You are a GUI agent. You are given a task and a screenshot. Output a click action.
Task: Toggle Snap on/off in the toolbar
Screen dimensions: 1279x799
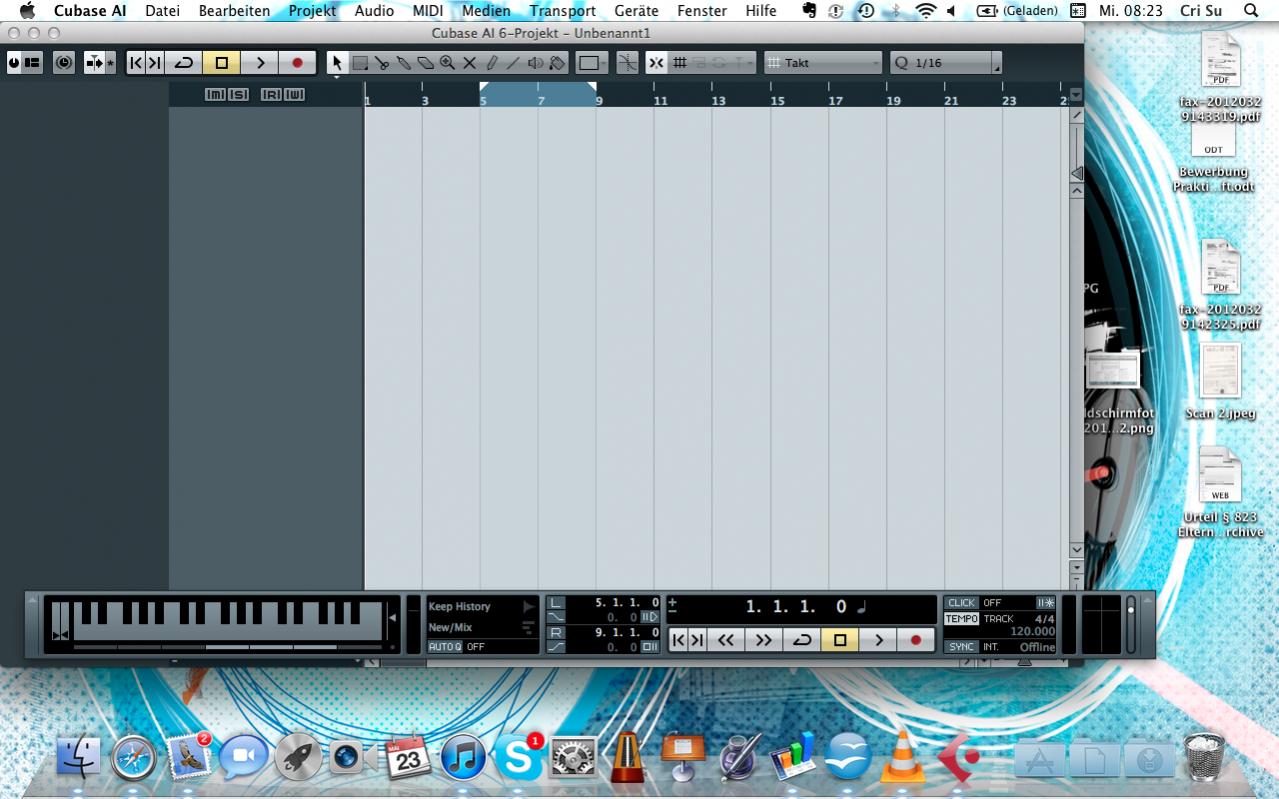[656, 63]
